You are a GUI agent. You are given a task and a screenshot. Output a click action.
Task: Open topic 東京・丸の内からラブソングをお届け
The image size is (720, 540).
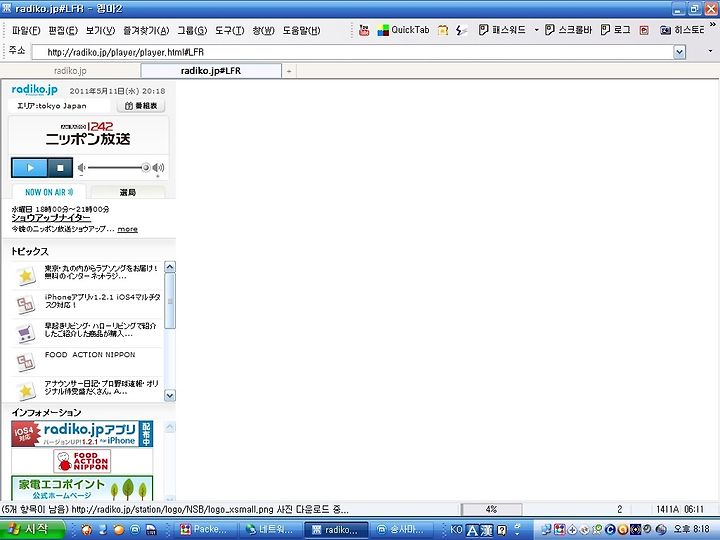tap(101, 272)
